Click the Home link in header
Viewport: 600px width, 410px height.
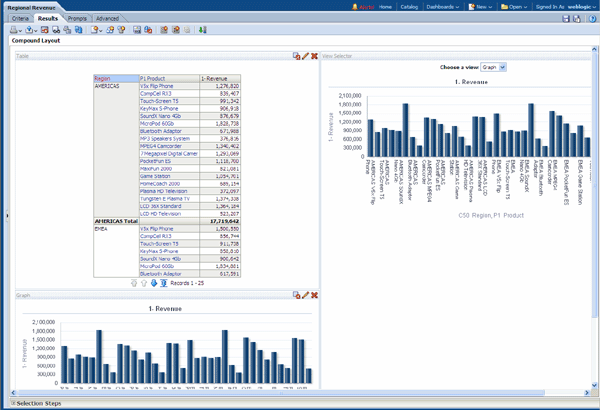[x=385, y=7]
